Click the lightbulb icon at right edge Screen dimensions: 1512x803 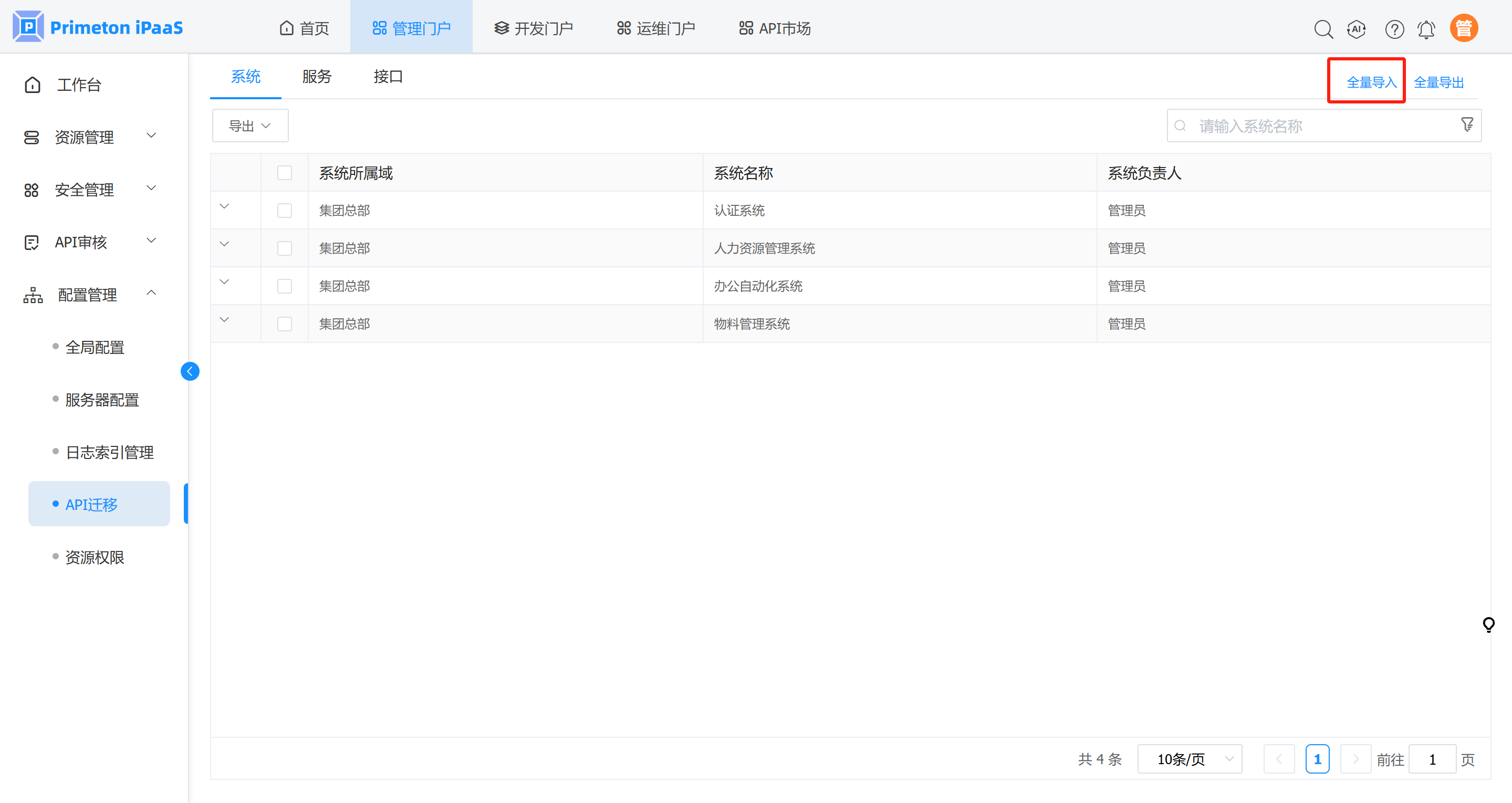[1488, 624]
